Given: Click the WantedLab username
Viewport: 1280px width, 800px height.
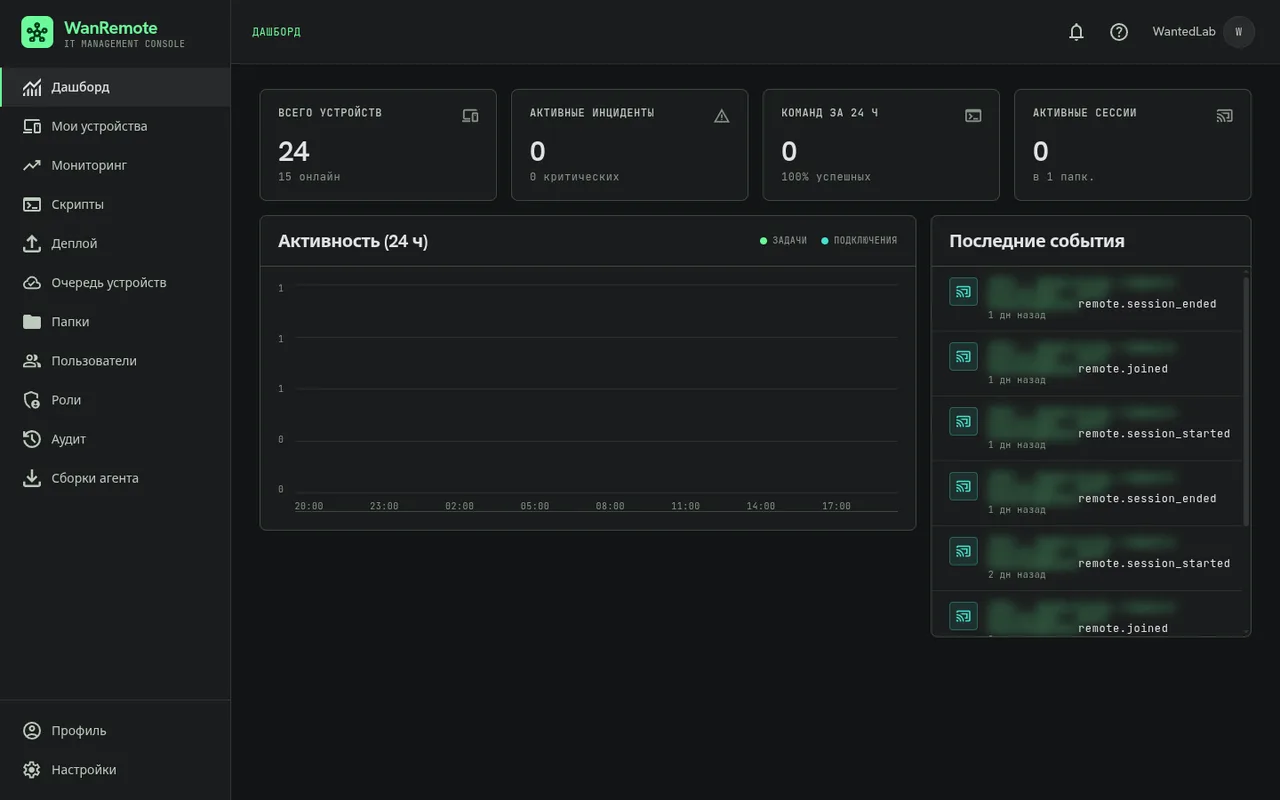Looking at the screenshot, I should [x=1184, y=32].
